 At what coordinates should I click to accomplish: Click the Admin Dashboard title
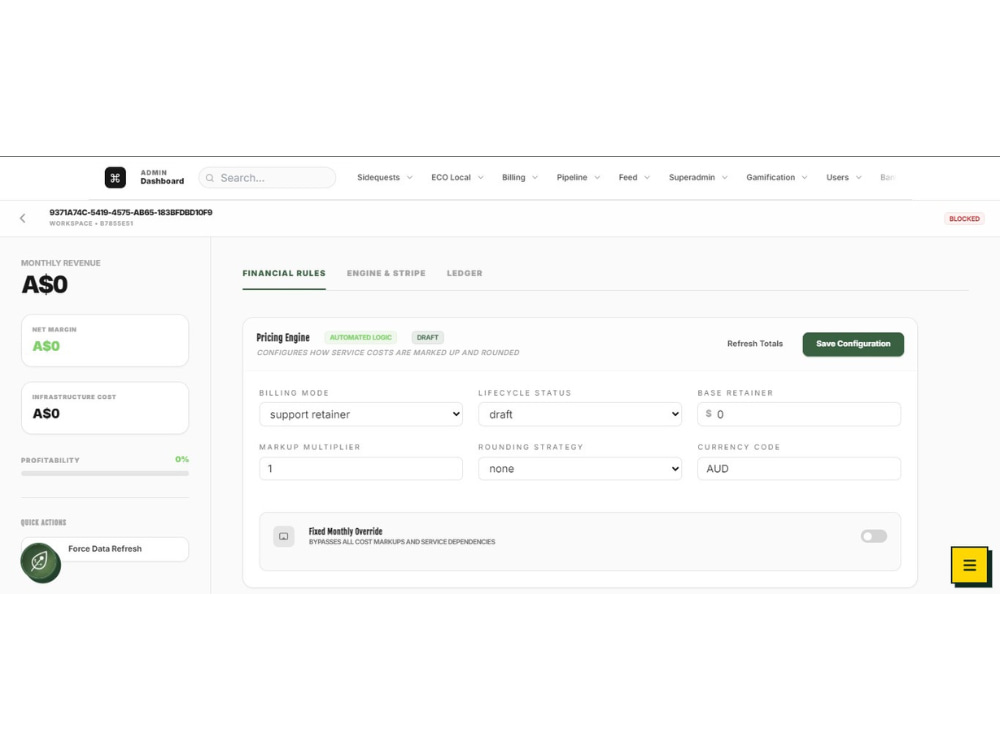162,177
